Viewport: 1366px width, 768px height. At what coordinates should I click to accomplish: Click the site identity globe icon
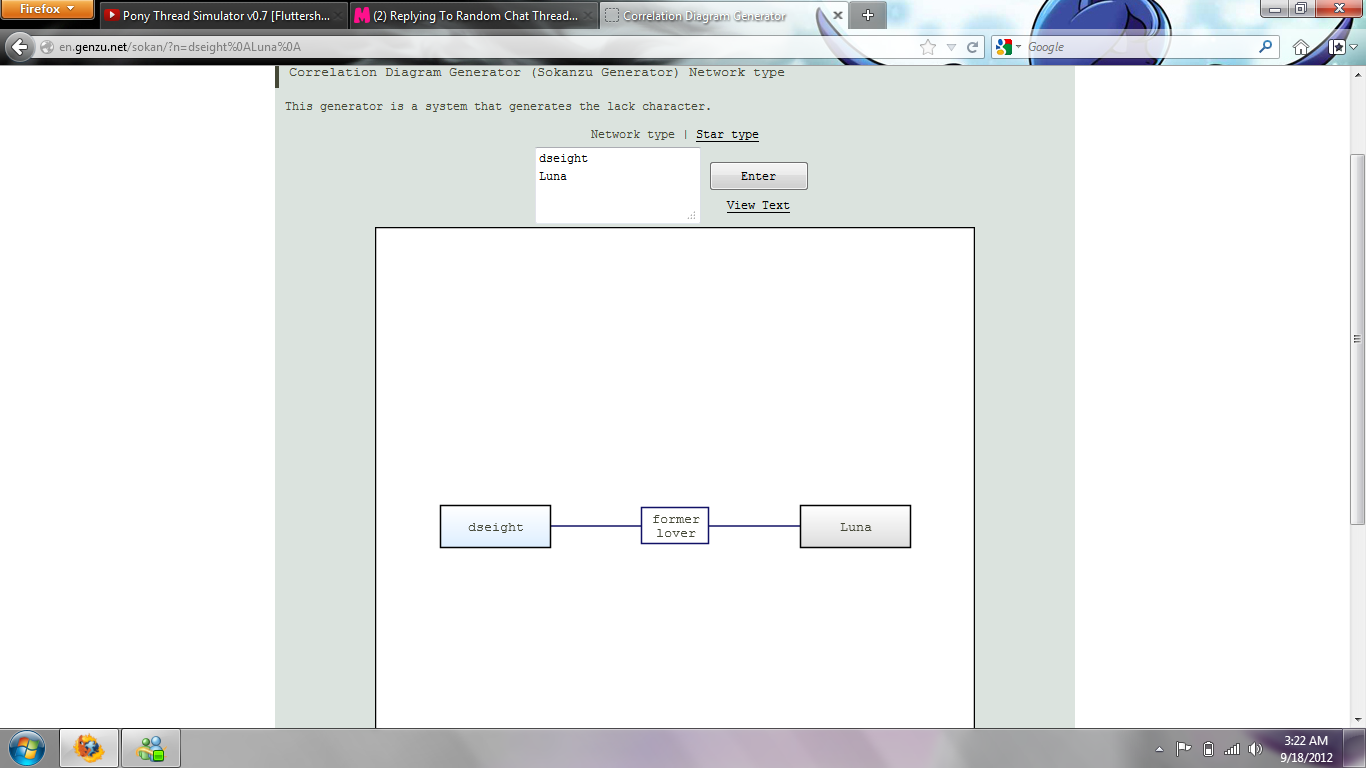pos(47,47)
